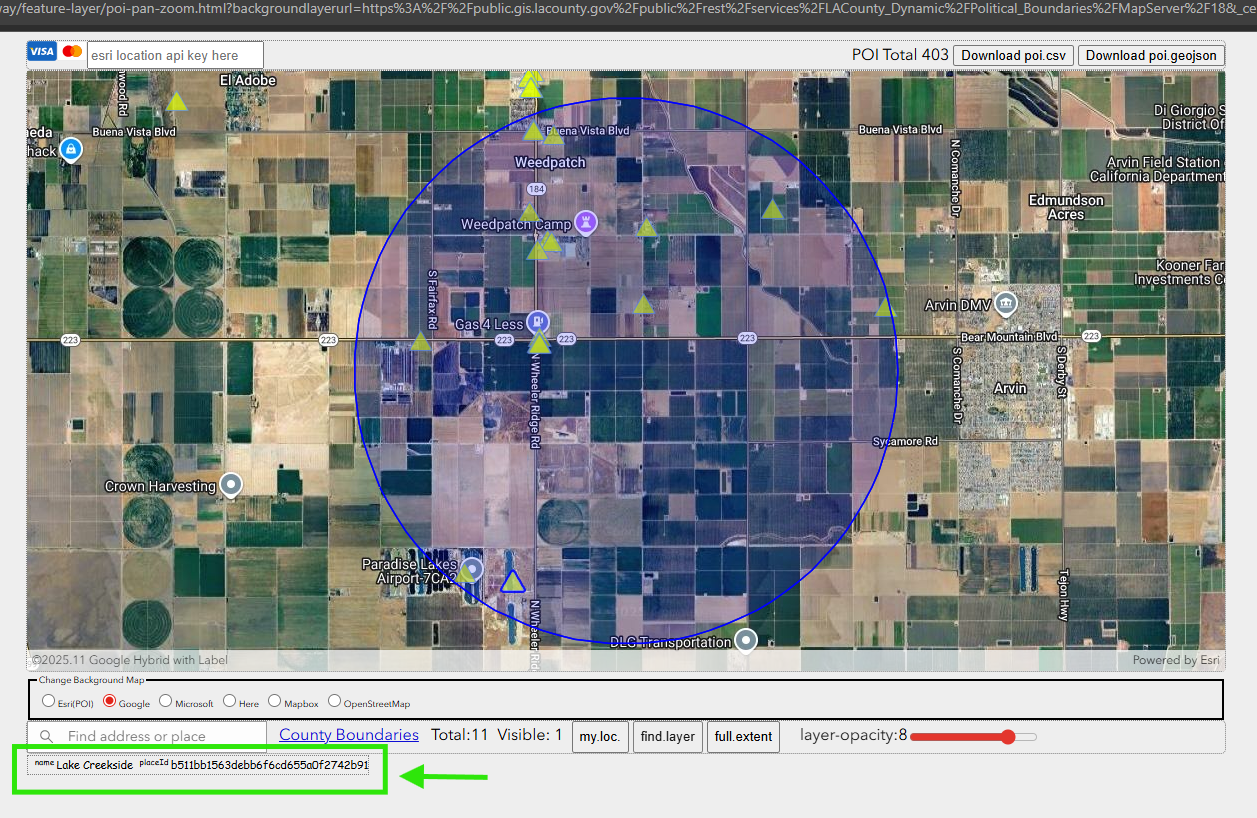
Task: Click the Gas 4 Less fuel pump icon
Action: tap(538, 321)
